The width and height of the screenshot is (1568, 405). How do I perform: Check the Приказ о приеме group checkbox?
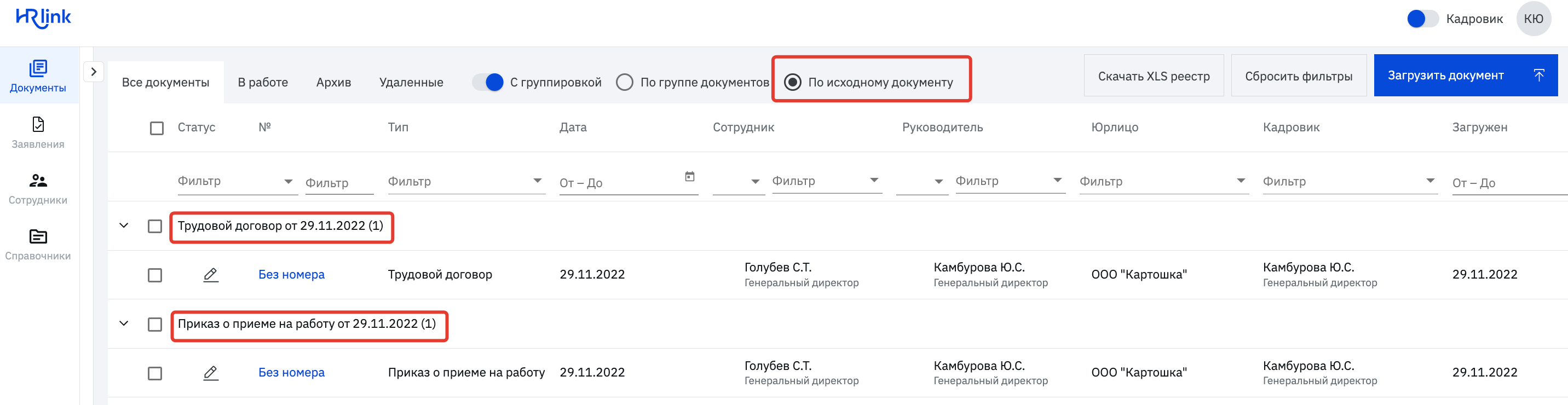[x=155, y=325]
